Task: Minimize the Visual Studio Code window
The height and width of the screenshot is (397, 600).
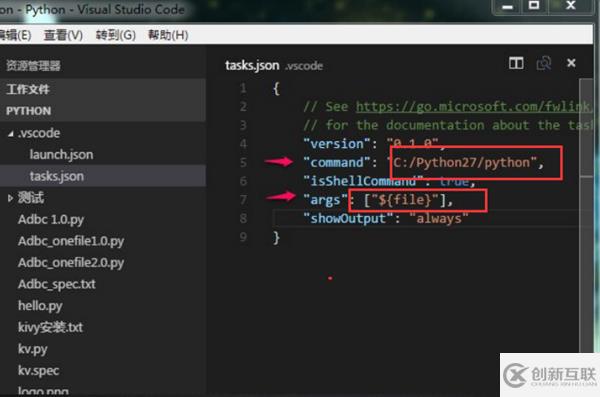Action: [x=507, y=7]
